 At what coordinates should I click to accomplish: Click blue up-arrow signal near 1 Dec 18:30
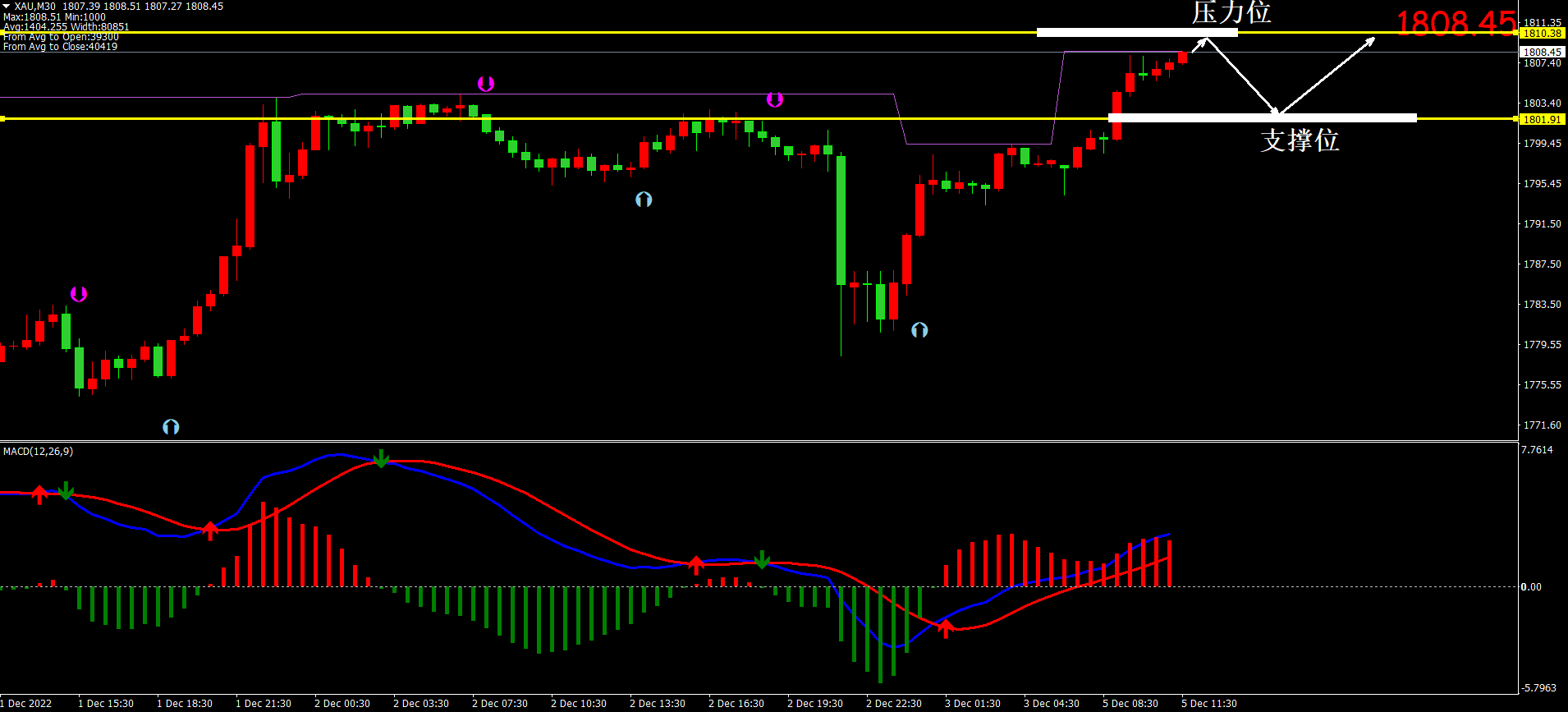[x=171, y=427]
